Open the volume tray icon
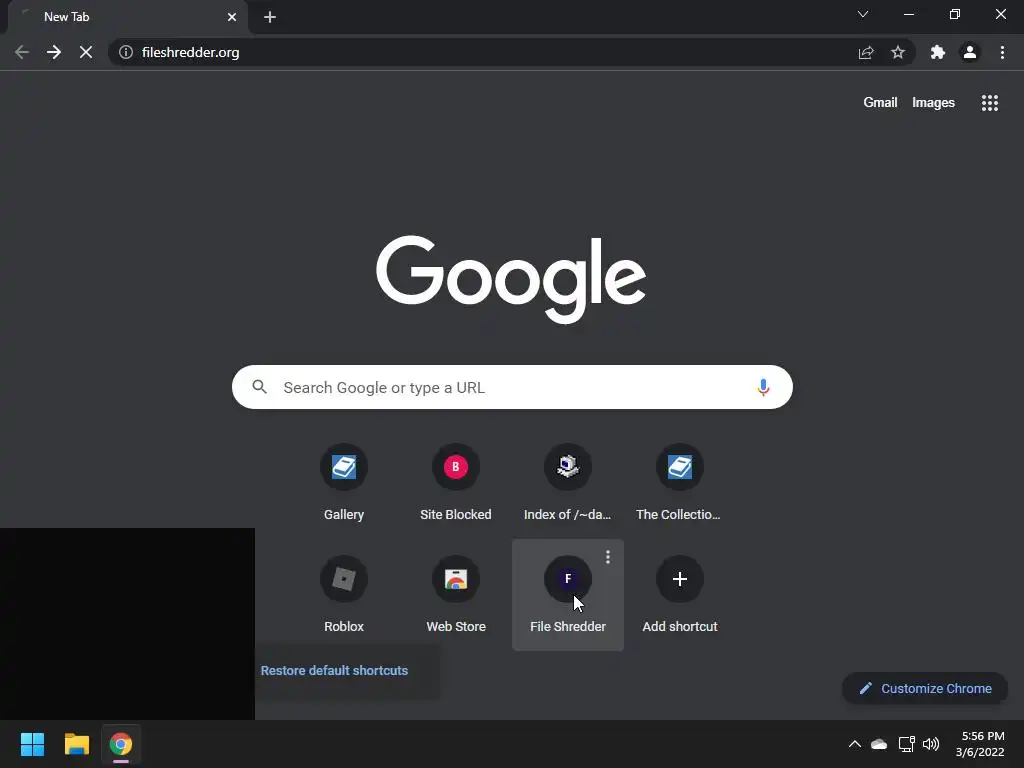Viewport: 1024px width, 768px height. [931, 744]
